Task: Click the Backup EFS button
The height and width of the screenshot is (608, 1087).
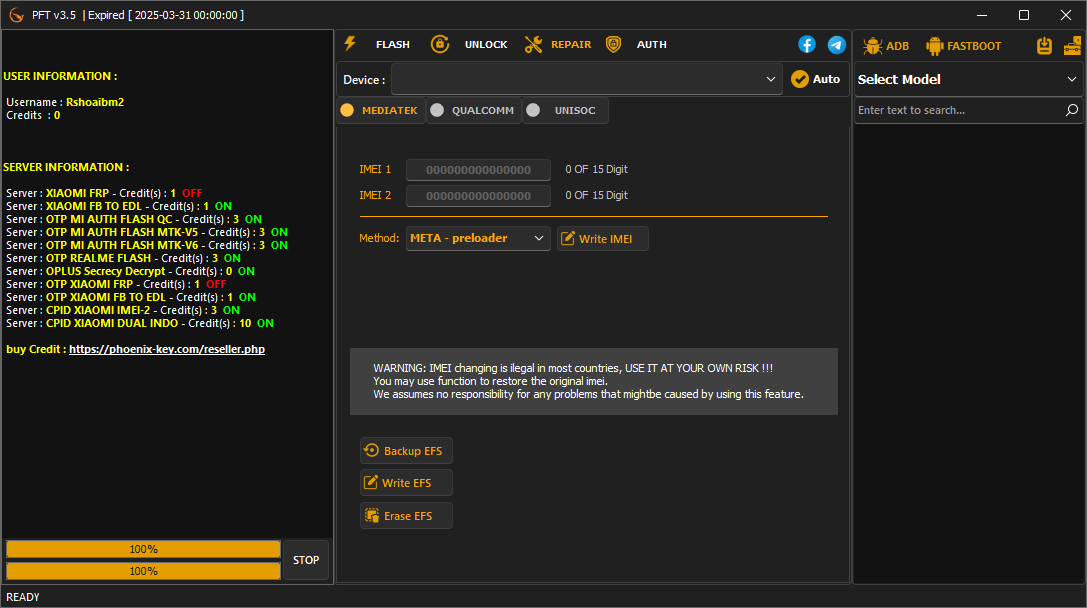Action: click(406, 450)
